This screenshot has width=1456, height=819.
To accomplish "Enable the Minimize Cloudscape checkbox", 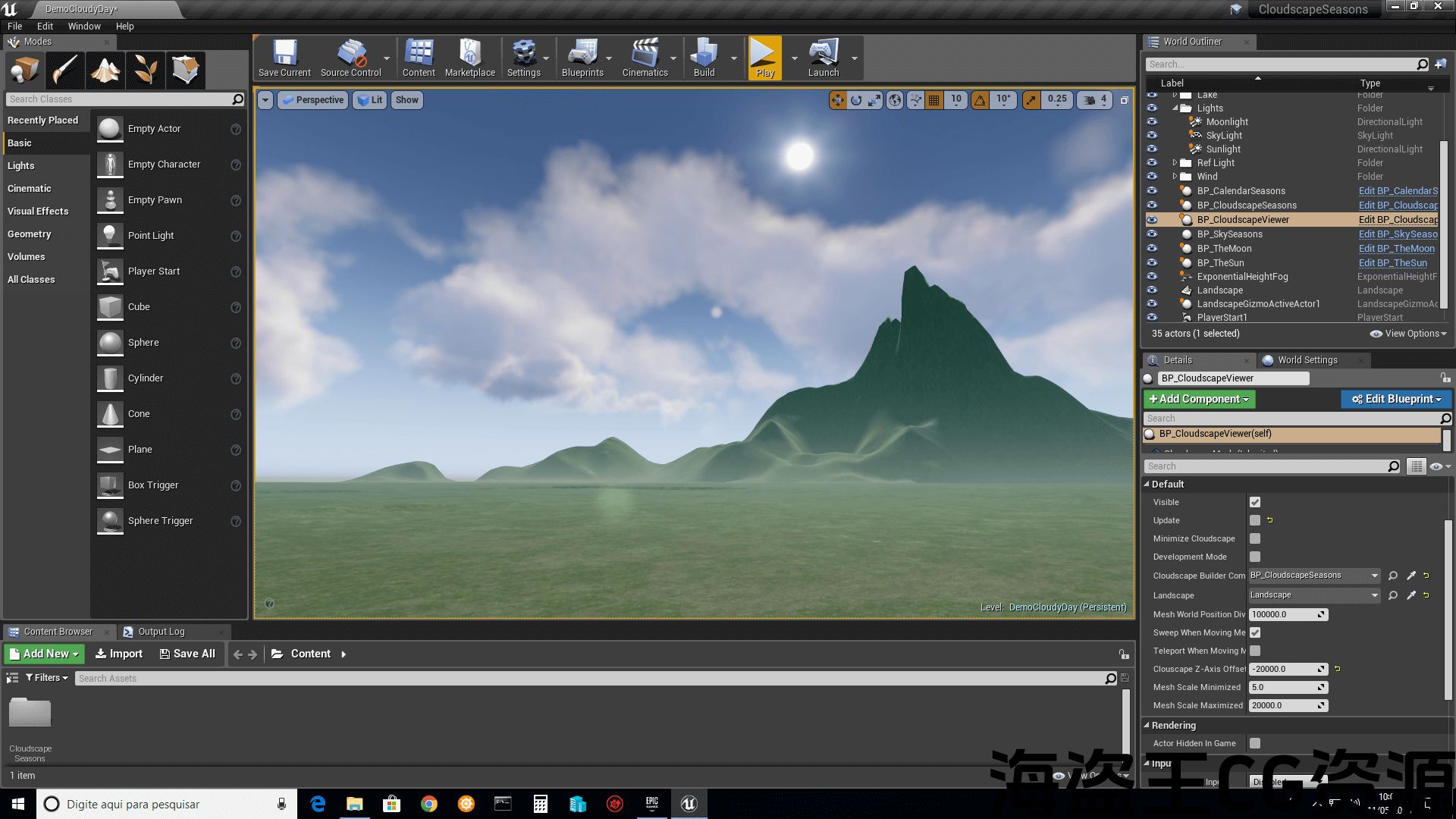I will point(1255,538).
